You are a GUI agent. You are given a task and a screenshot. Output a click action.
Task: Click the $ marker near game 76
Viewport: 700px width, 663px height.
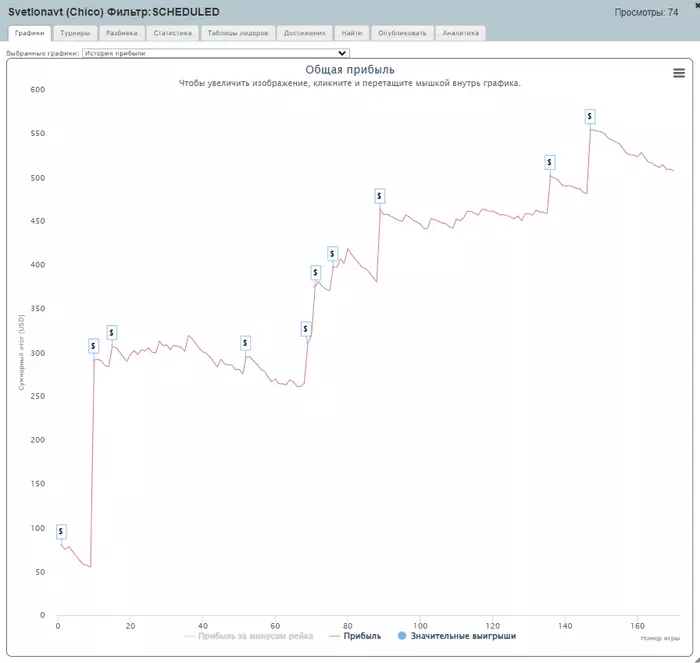[332, 254]
